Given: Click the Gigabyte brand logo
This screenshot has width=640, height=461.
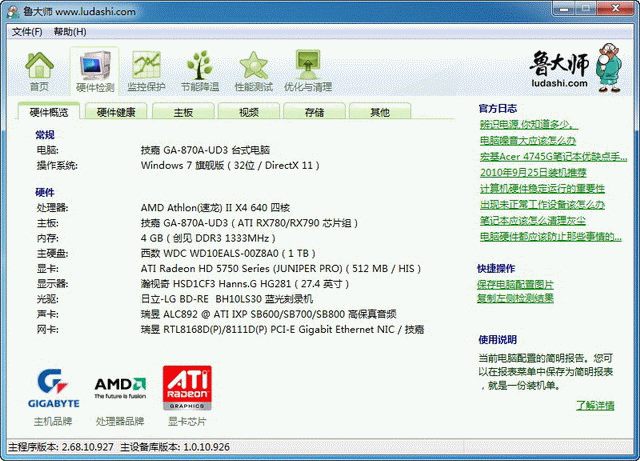Looking at the screenshot, I should [53, 388].
